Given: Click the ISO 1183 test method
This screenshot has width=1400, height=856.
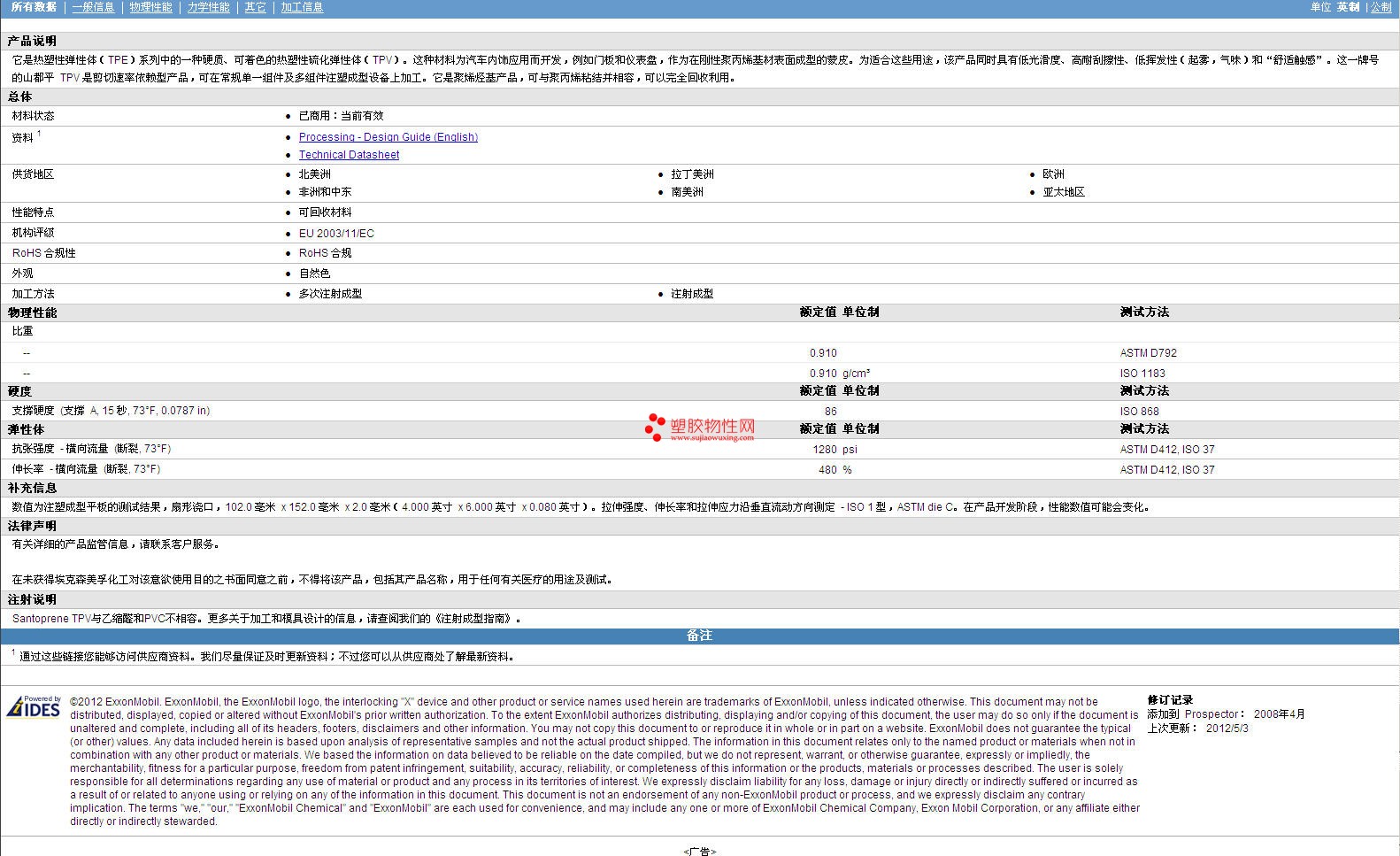Looking at the screenshot, I should (x=1142, y=374).
